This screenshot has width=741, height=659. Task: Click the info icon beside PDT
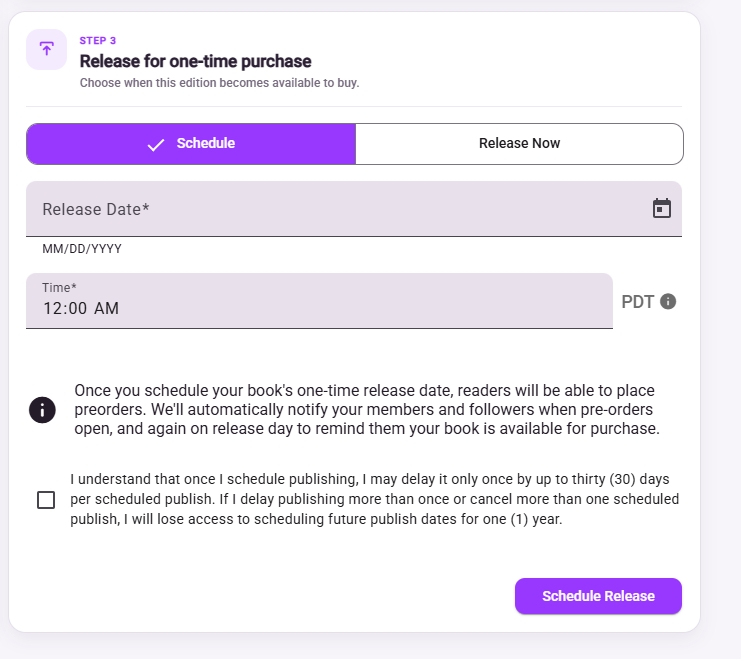pyautogui.click(x=668, y=301)
